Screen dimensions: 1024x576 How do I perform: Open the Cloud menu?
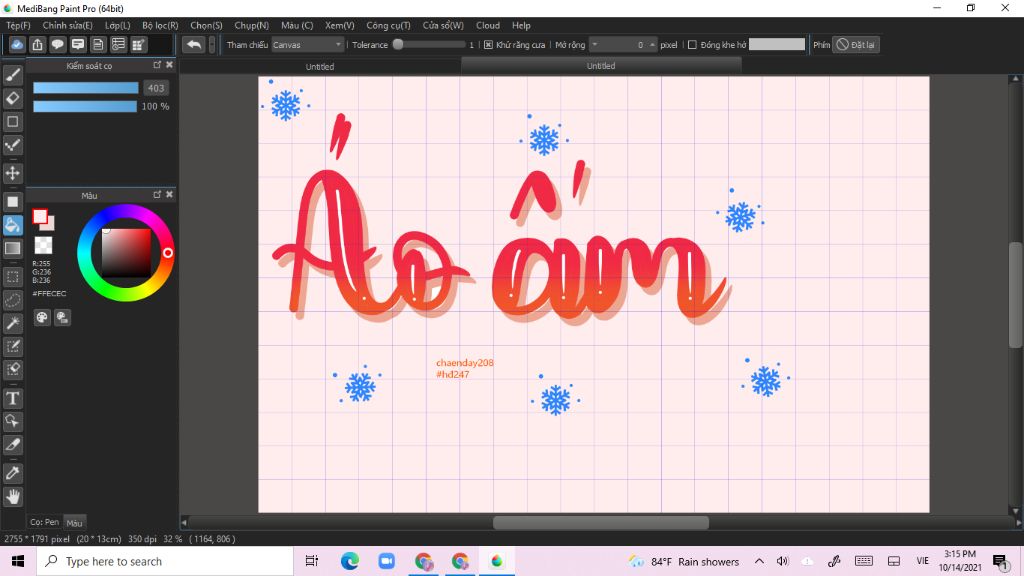tap(488, 25)
